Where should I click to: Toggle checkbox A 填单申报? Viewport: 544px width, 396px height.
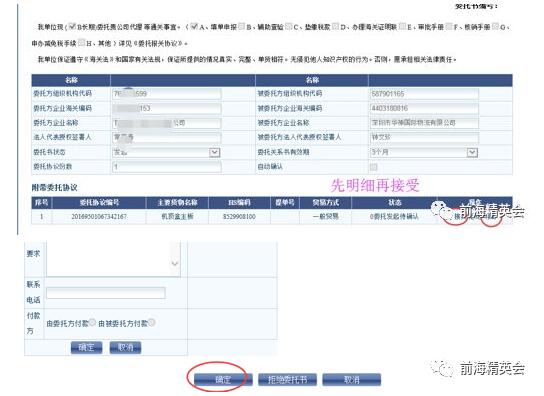(195, 26)
